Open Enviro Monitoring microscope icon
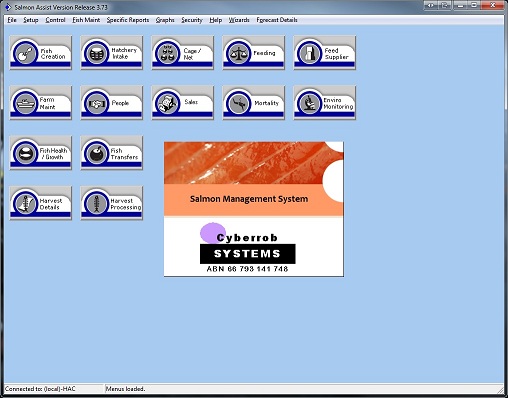Viewport: 508px width, 398px height. [x=325, y=103]
